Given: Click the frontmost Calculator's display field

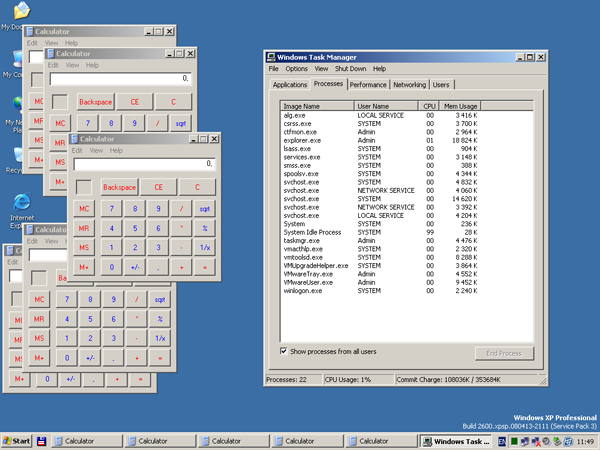Looking at the screenshot, I should [x=144, y=164].
